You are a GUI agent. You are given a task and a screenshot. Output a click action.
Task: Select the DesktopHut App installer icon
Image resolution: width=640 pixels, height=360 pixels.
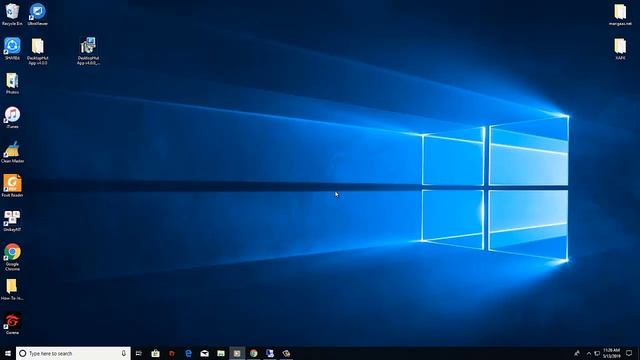click(x=88, y=51)
